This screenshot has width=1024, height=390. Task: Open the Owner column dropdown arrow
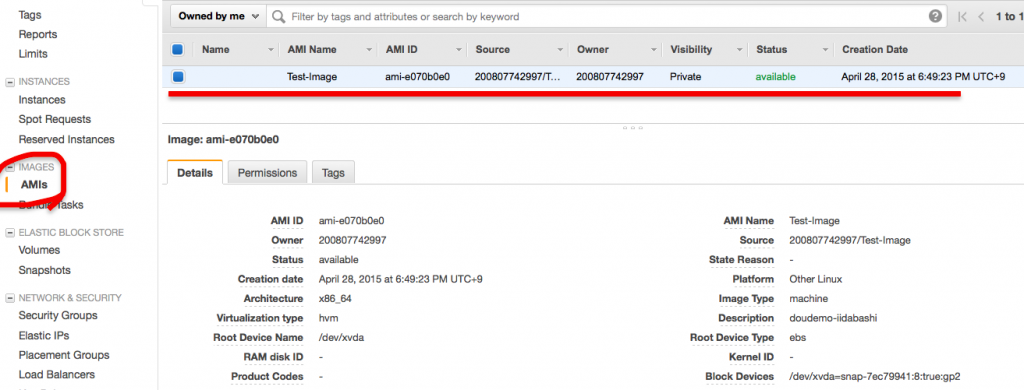[654, 50]
